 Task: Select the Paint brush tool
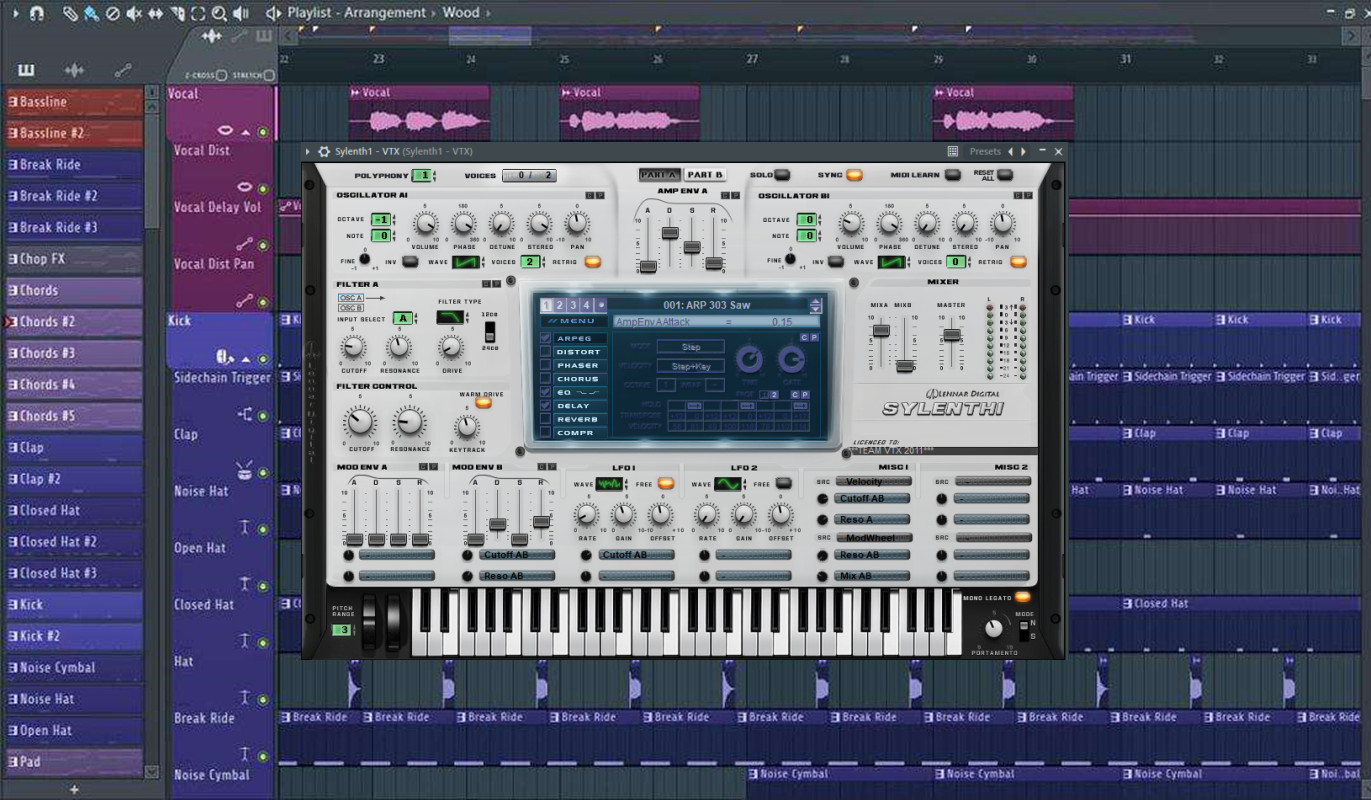[x=91, y=13]
